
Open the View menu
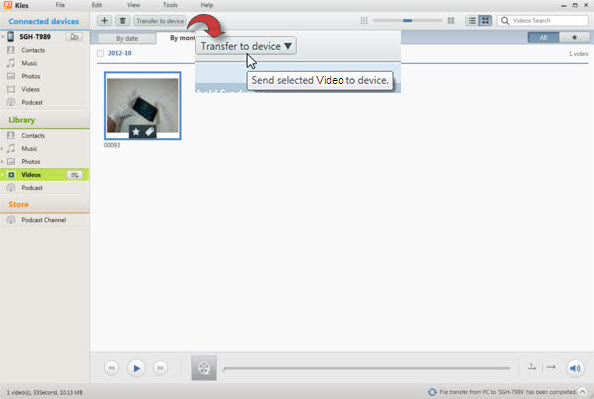pyautogui.click(x=133, y=5)
